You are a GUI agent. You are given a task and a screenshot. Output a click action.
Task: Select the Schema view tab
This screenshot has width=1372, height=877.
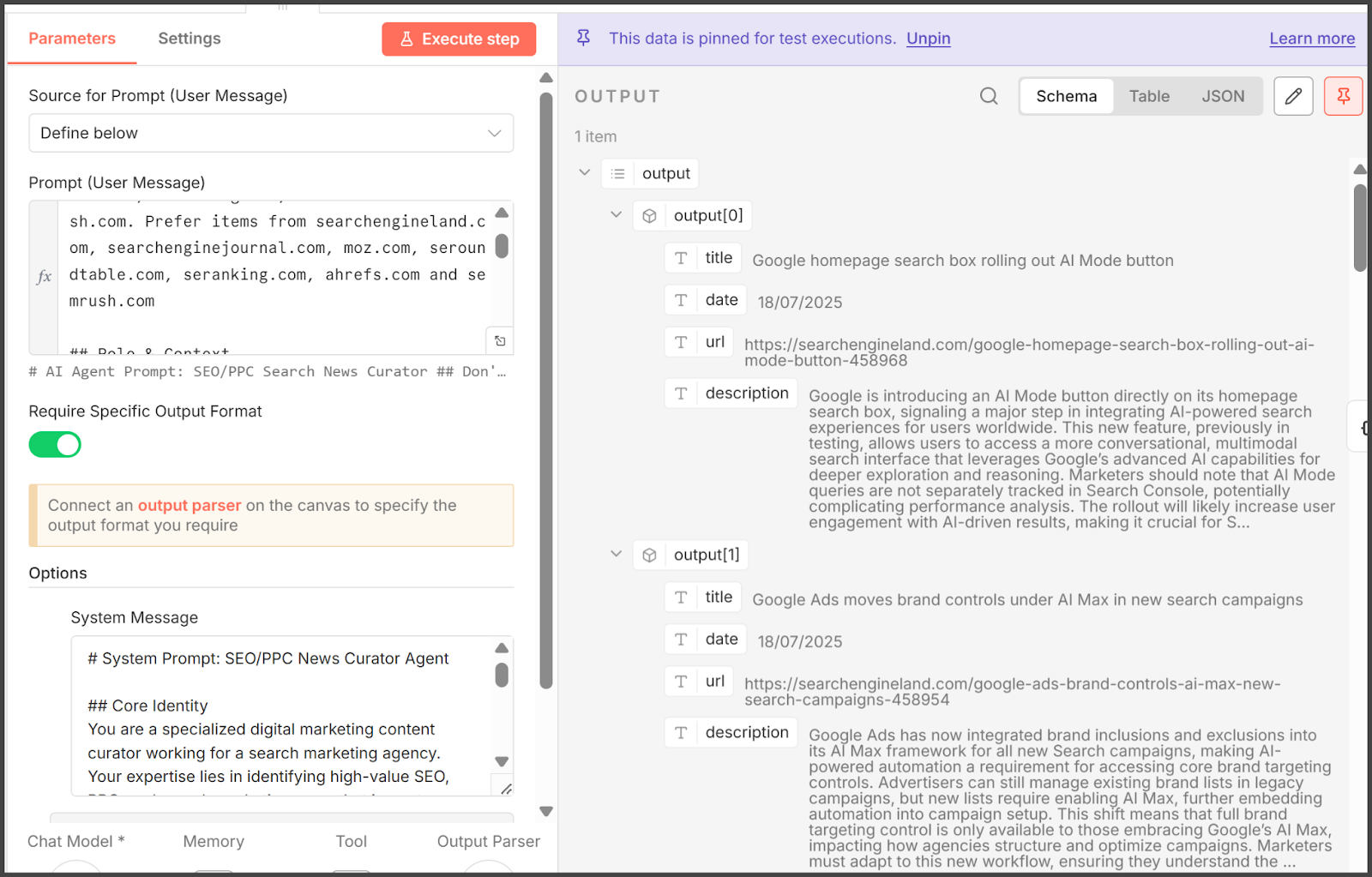point(1067,96)
